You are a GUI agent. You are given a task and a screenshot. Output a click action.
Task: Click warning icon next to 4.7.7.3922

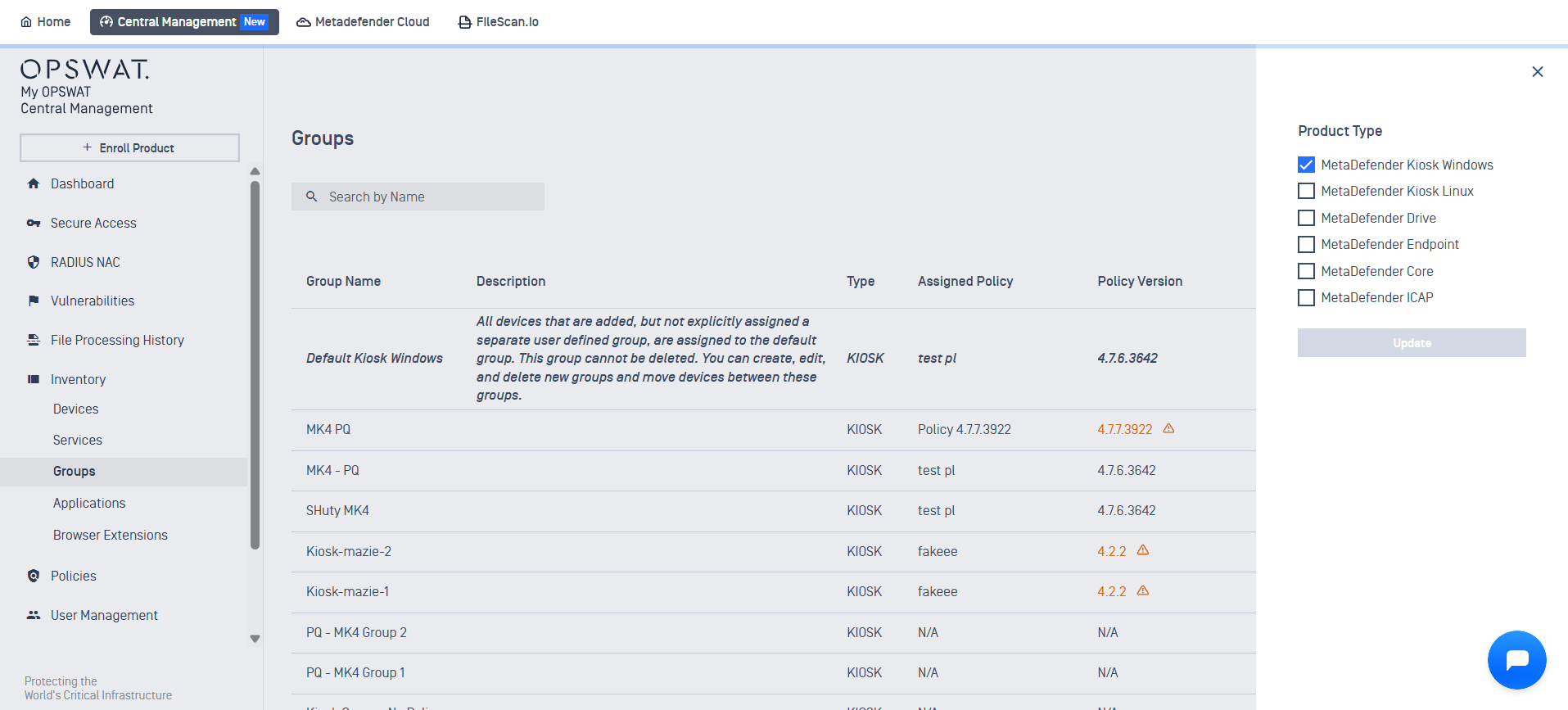1169,428
